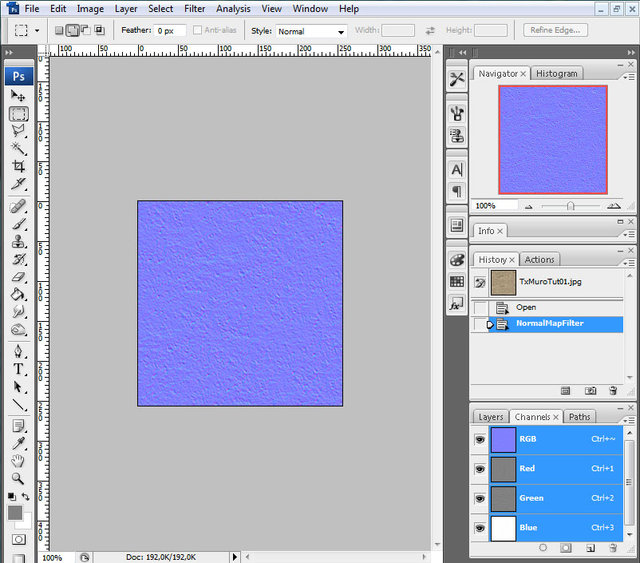The image size is (640, 563).
Task: Select the Hand tool
Action: coord(18,461)
